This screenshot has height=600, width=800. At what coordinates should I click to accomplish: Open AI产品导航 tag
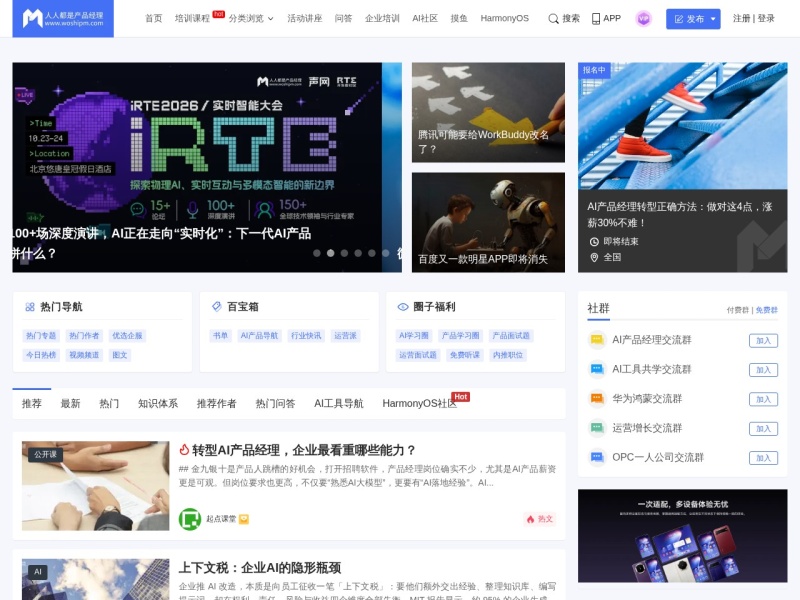[x=259, y=336]
